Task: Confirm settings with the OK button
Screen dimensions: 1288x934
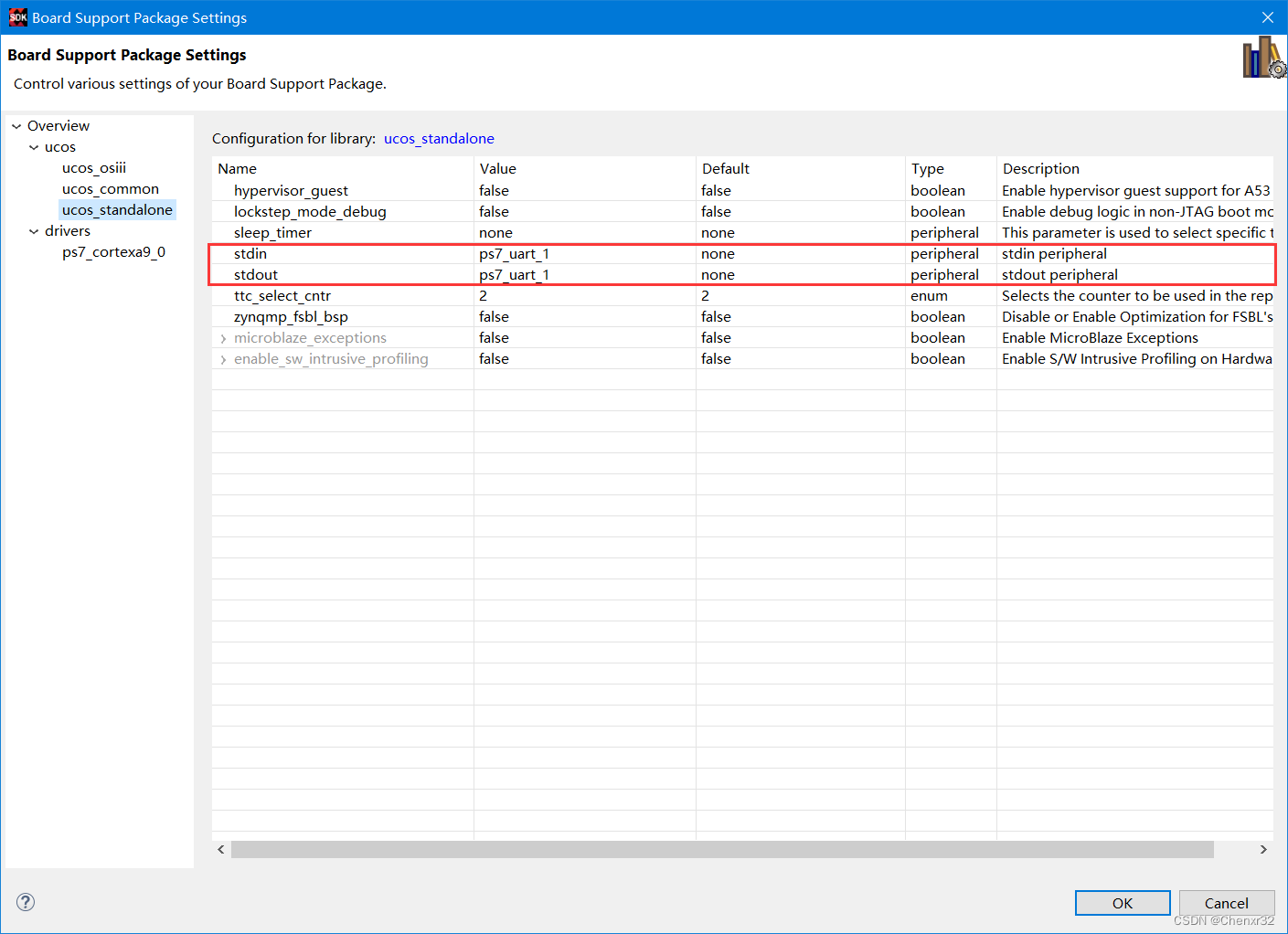Action: tap(1123, 903)
